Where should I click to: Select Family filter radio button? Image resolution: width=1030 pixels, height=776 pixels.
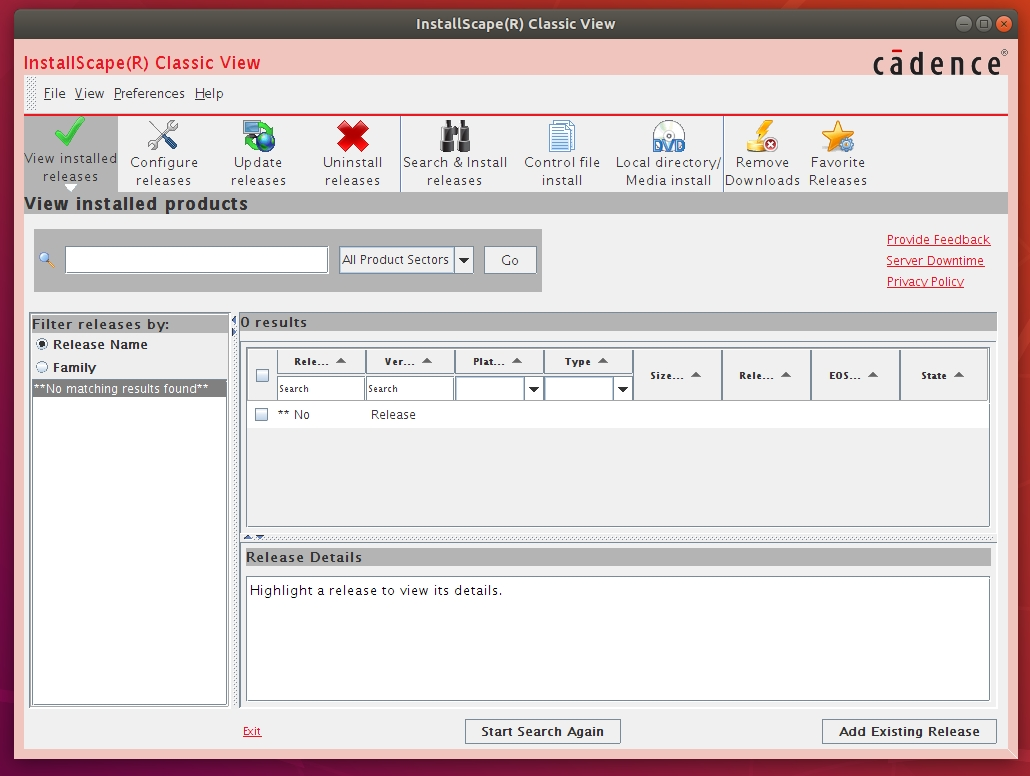click(x=42, y=367)
